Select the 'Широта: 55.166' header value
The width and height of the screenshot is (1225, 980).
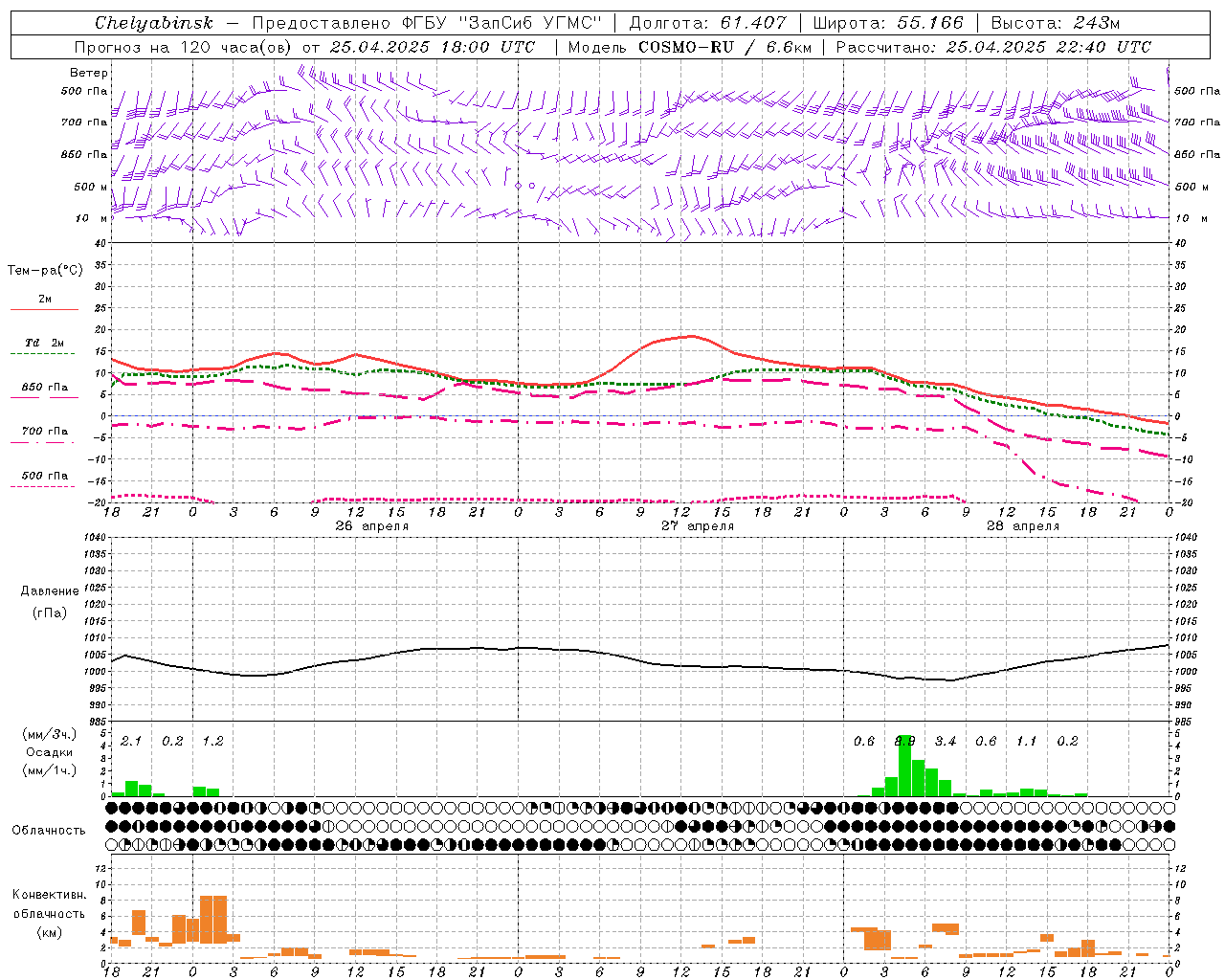887,23
